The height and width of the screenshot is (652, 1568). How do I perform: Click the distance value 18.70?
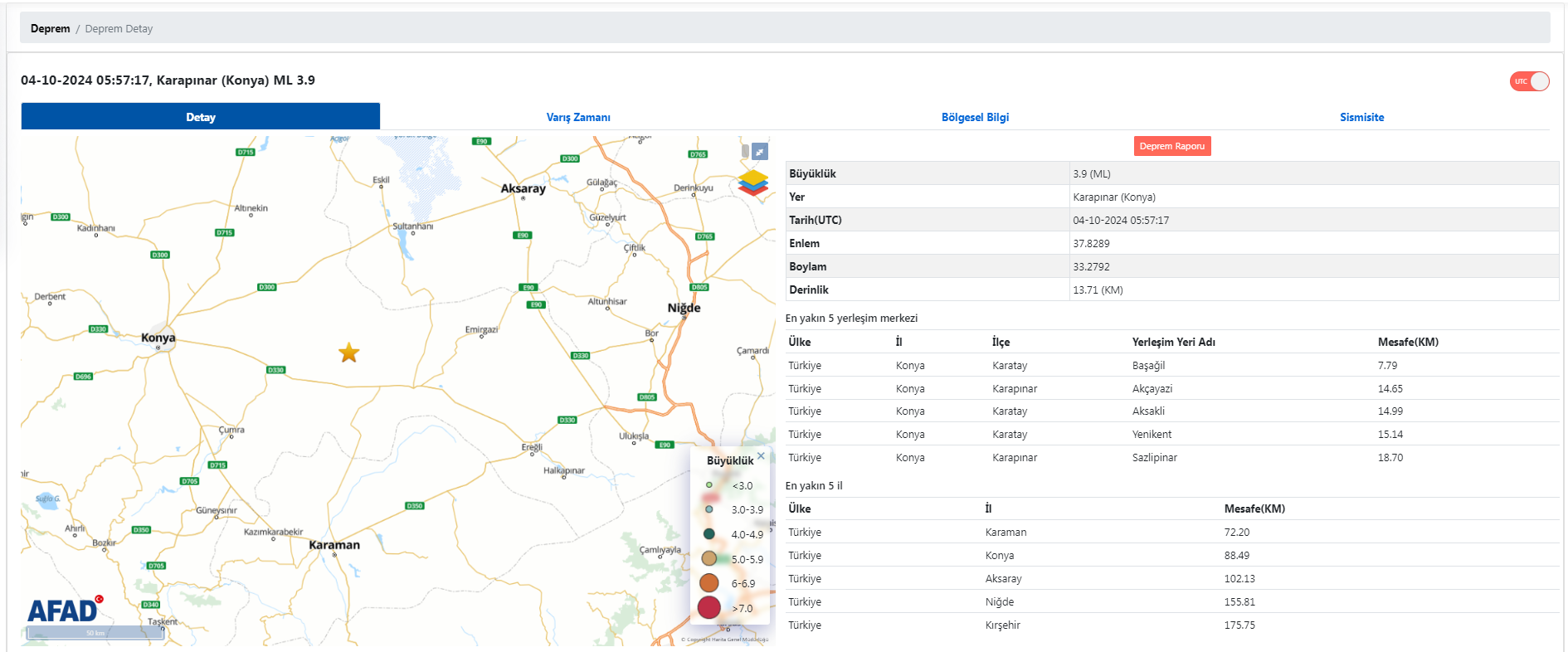coord(1390,457)
